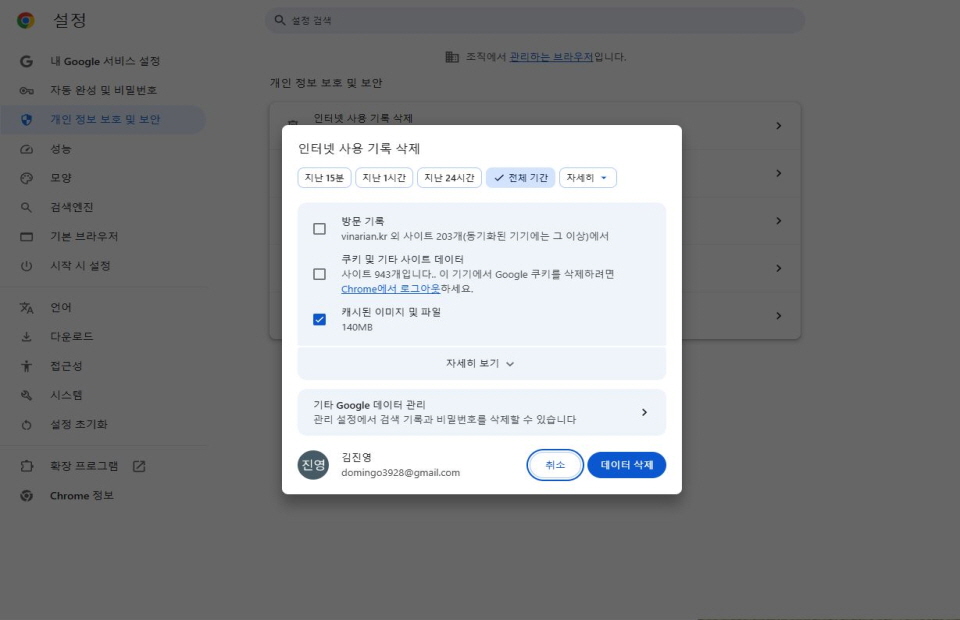
Task: Select the 지난 24시간 time range
Action: coord(449,178)
